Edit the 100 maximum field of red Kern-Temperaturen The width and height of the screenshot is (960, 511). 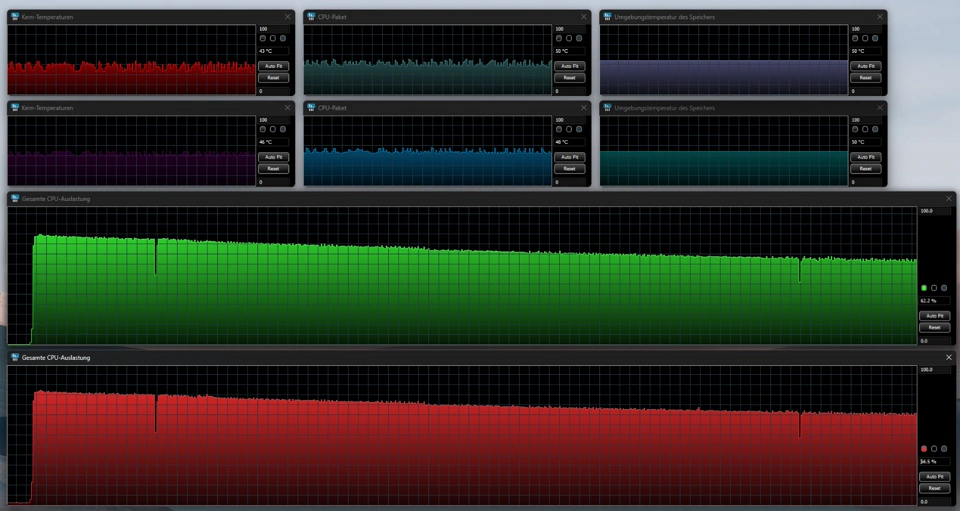274,29
